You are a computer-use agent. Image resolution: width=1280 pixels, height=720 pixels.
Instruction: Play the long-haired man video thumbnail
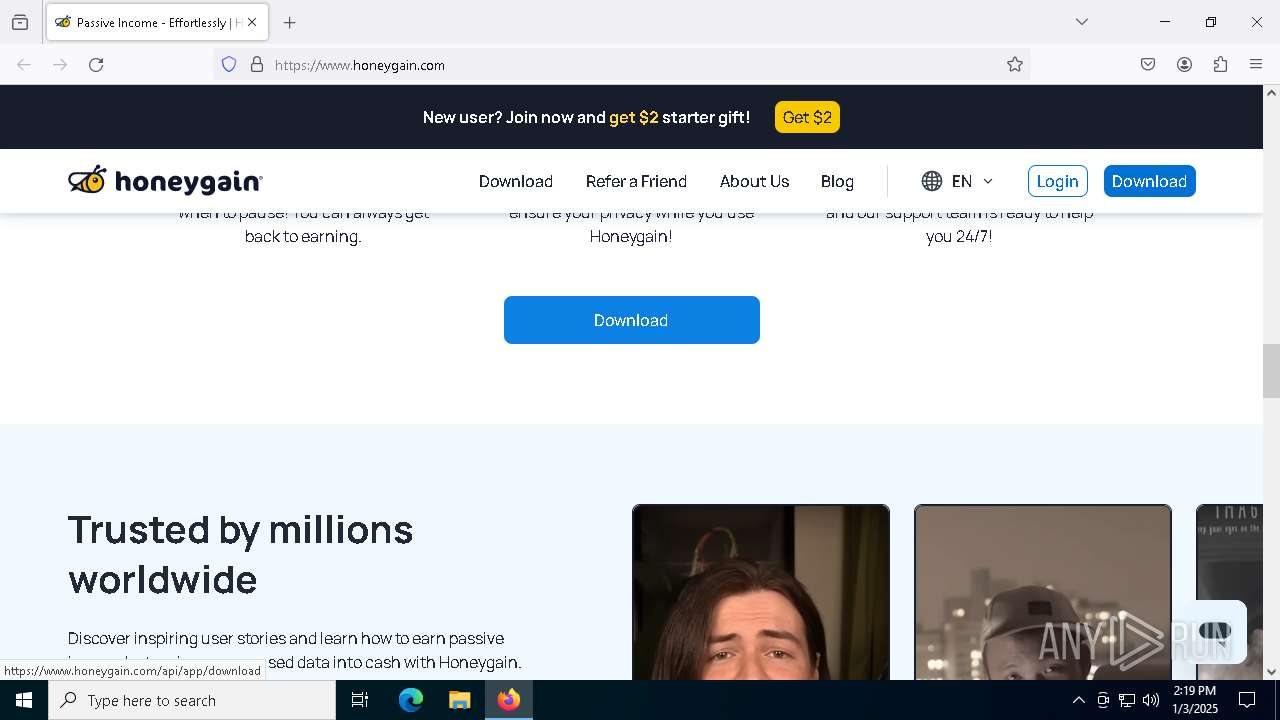click(761, 592)
